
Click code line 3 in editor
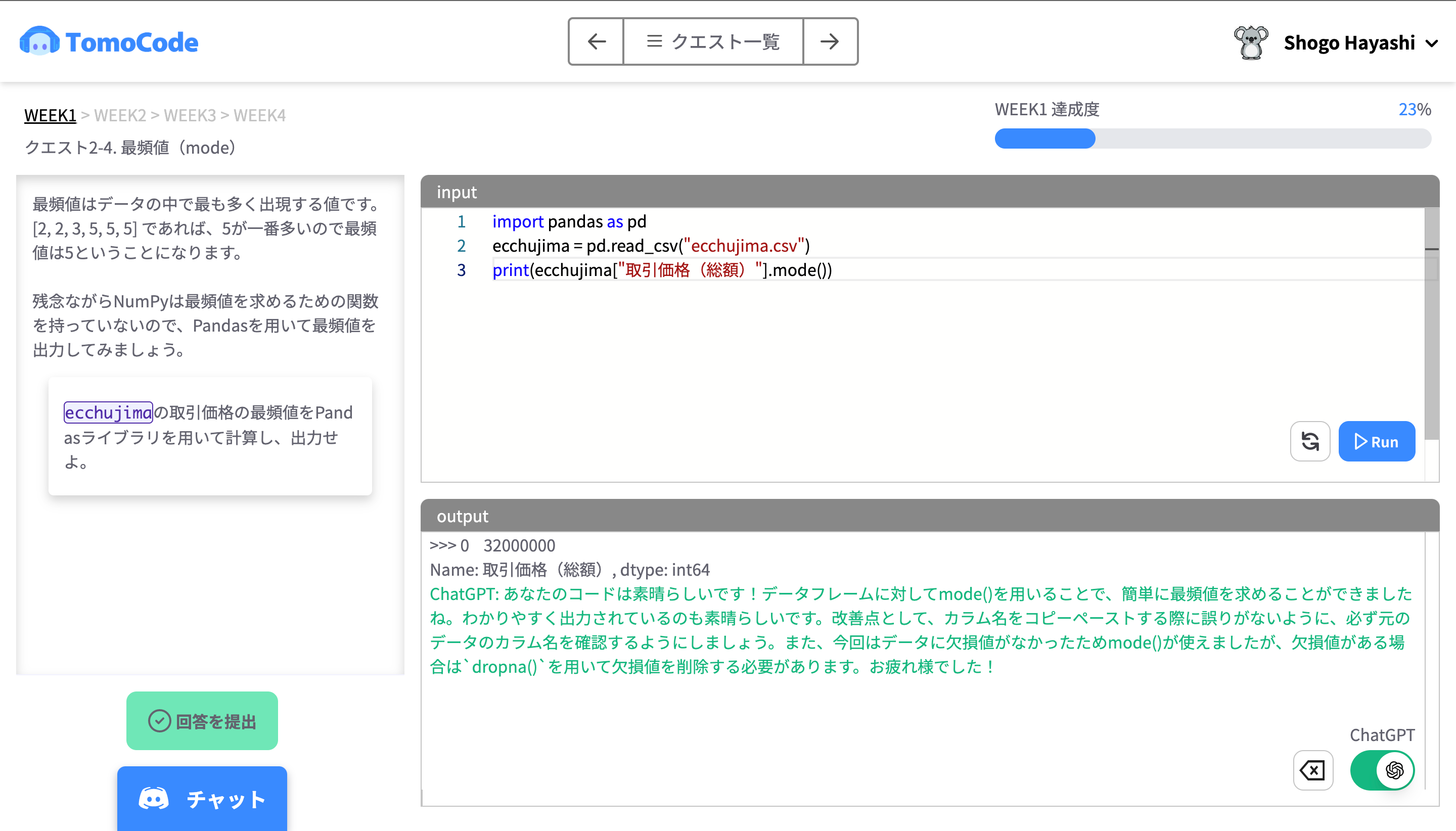coord(662,270)
